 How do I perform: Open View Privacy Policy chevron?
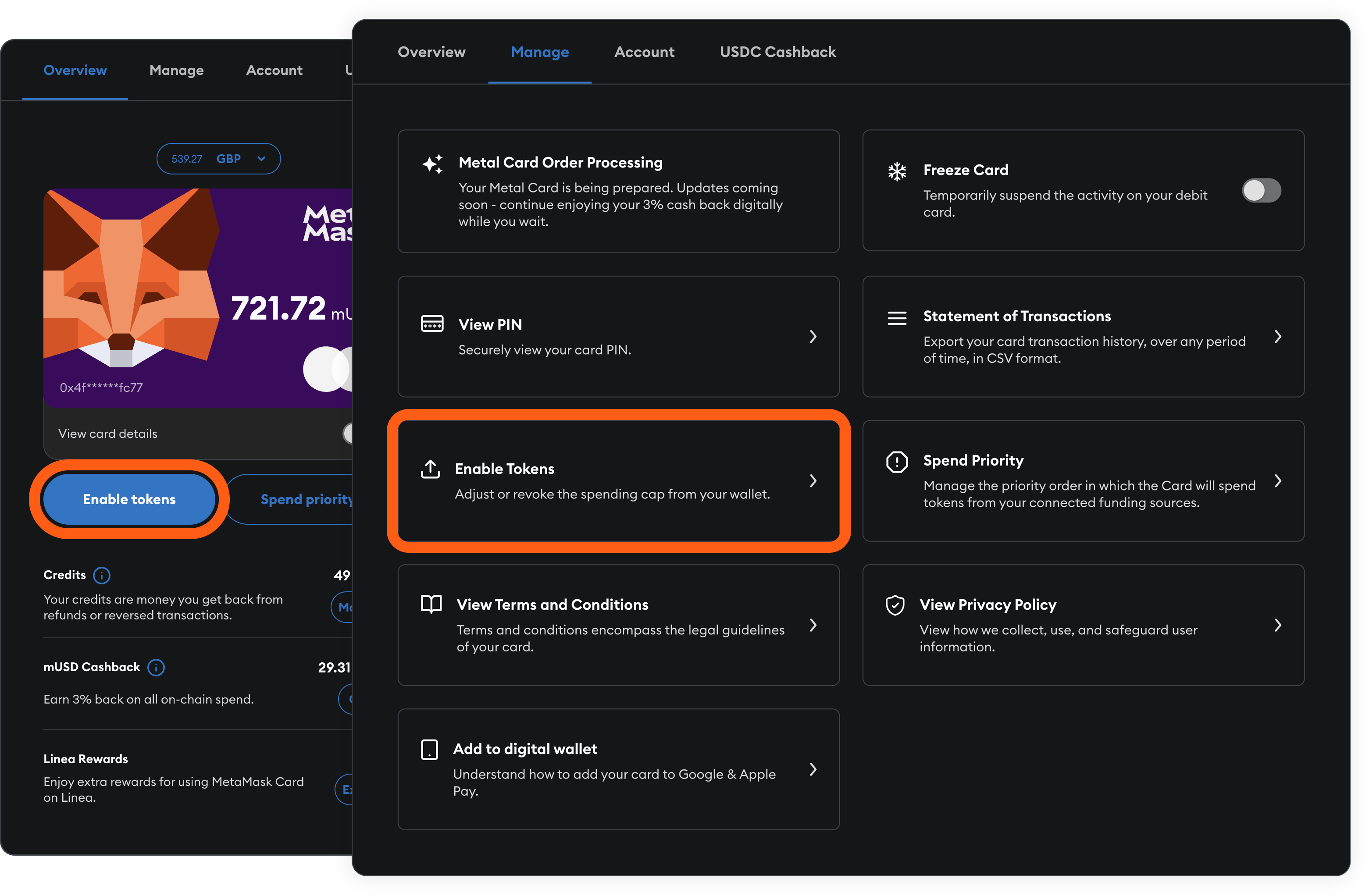[x=1277, y=625]
